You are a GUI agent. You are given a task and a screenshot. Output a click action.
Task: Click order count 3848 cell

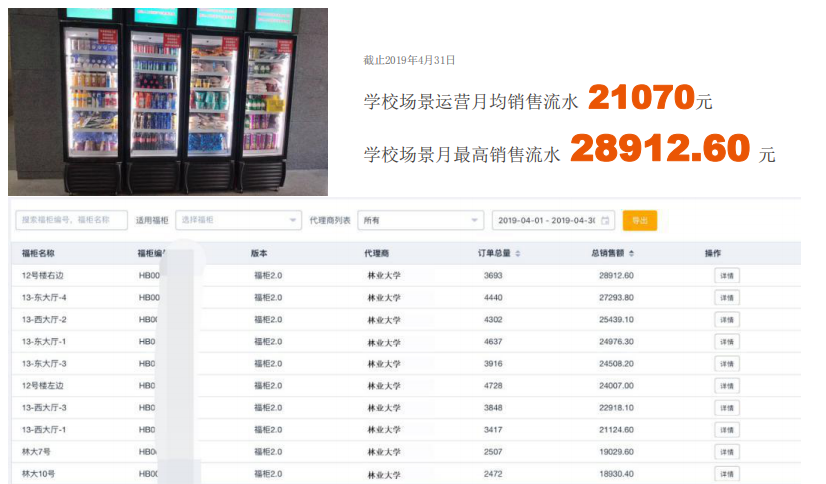(x=493, y=408)
